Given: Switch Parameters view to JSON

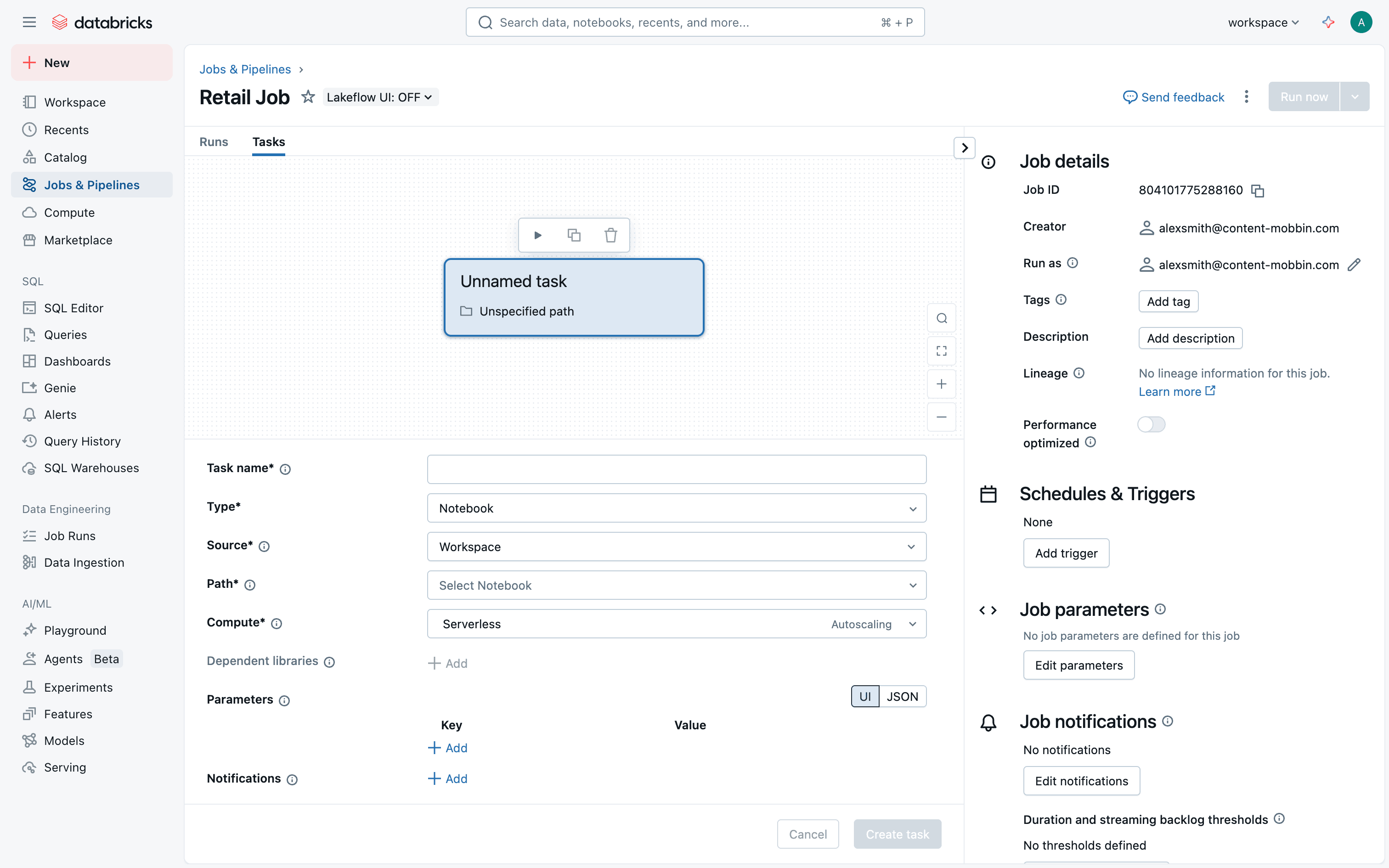Looking at the screenshot, I should click(x=902, y=696).
